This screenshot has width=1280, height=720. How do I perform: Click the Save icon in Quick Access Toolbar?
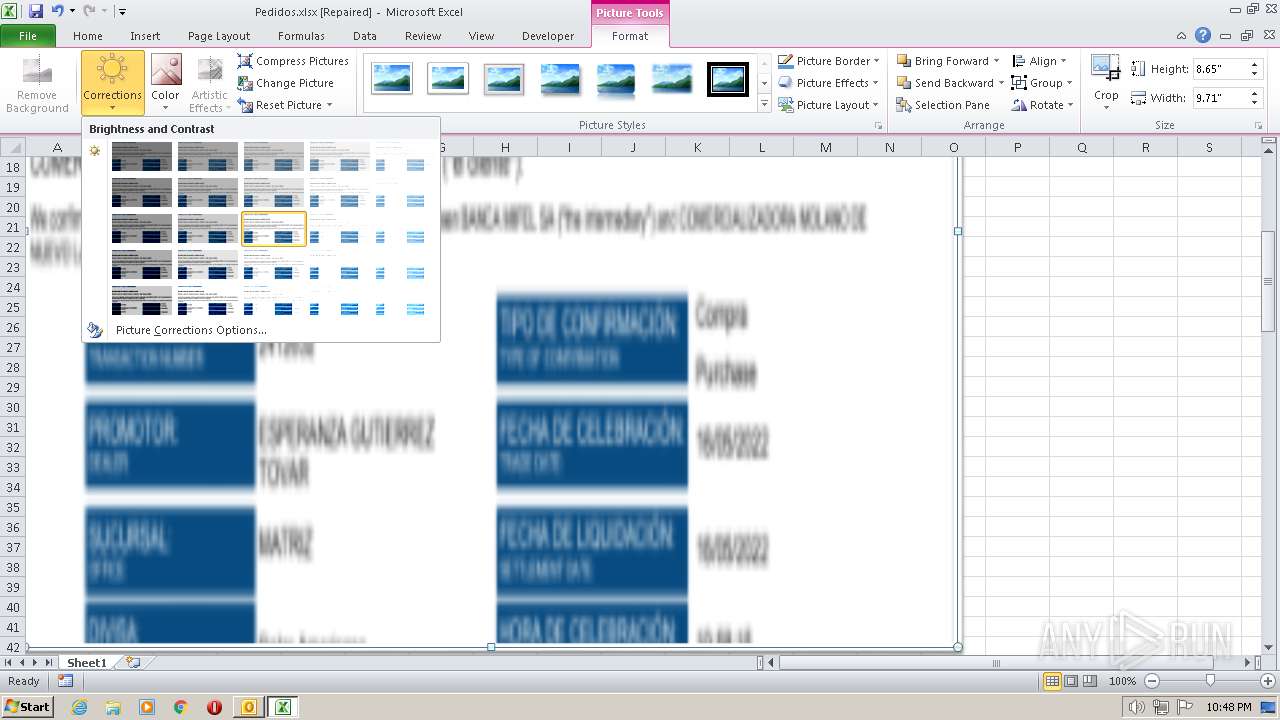(x=36, y=11)
